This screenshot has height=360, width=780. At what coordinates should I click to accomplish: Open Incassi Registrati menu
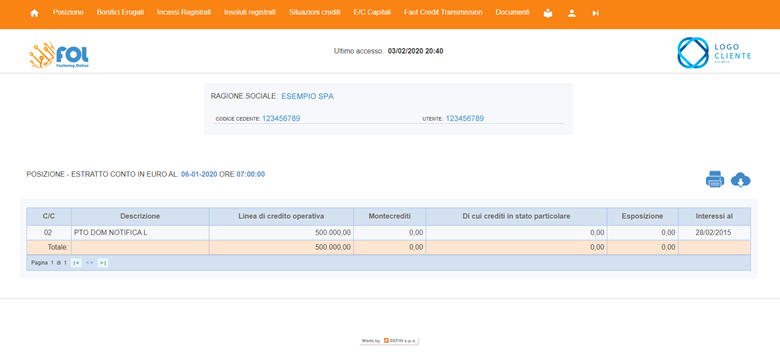click(x=184, y=12)
